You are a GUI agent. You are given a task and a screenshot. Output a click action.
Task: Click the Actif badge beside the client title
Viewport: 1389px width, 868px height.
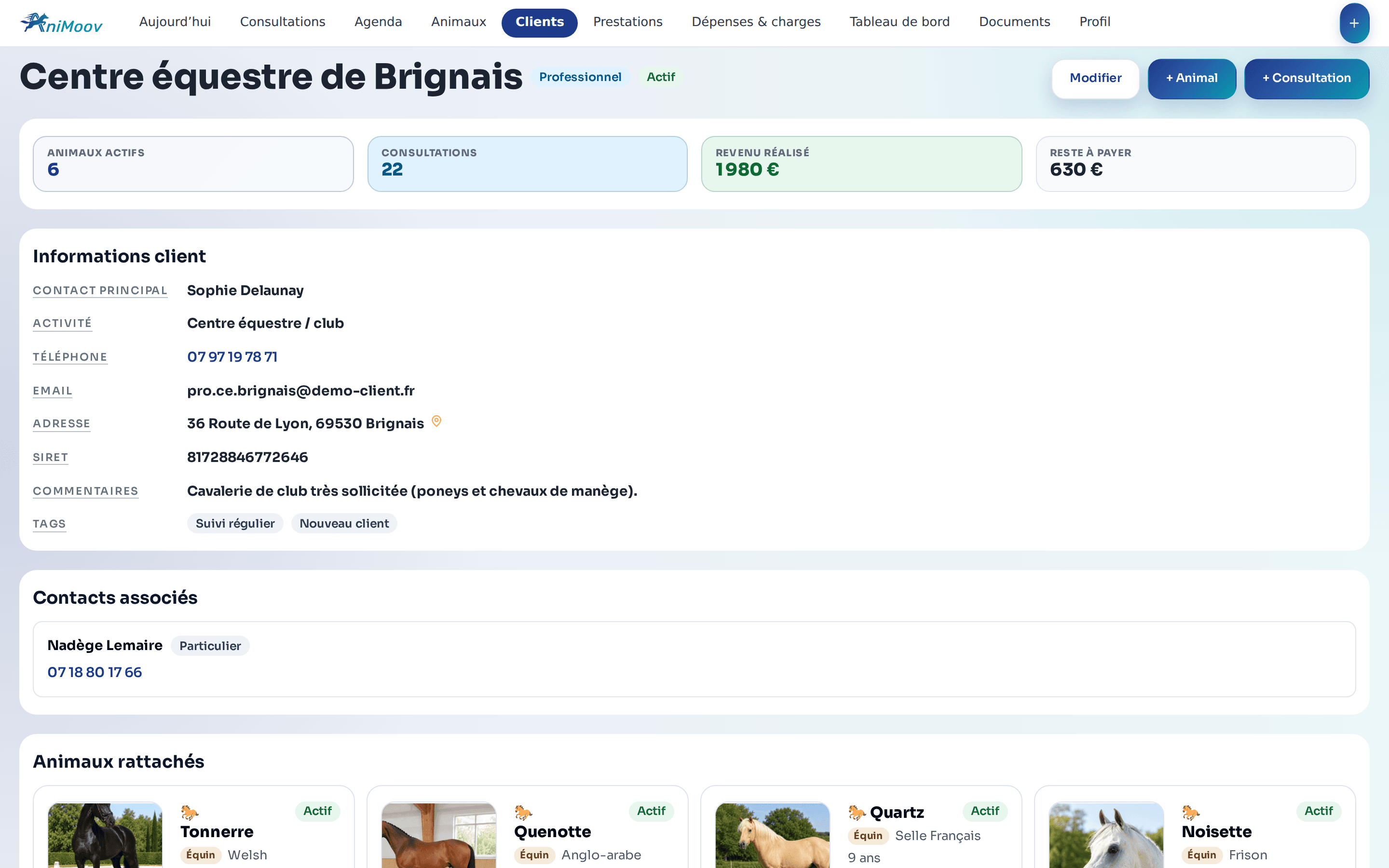click(x=661, y=77)
